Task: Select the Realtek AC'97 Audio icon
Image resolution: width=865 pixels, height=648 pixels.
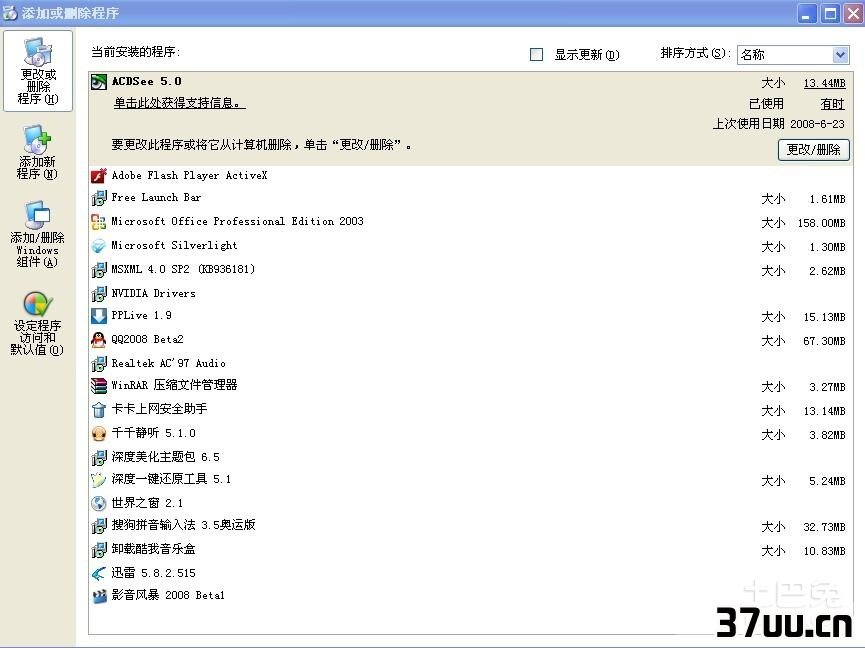Action: pyautogui.click(x=99, y=363)
